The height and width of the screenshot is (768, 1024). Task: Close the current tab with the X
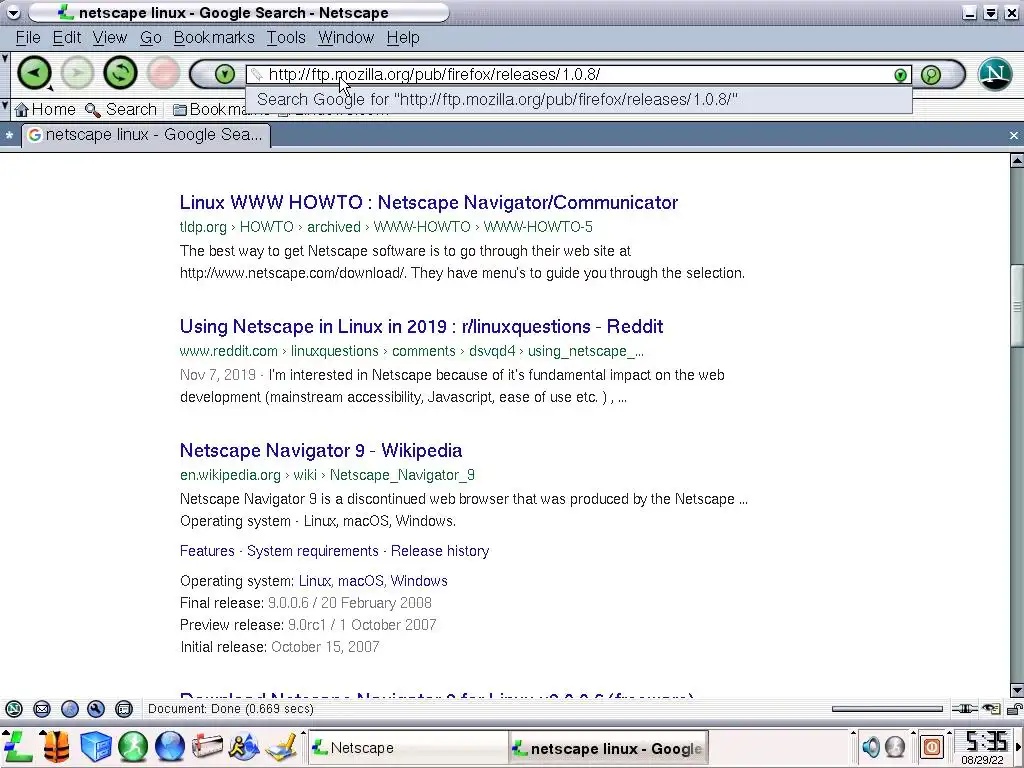tap(1013, 135)
